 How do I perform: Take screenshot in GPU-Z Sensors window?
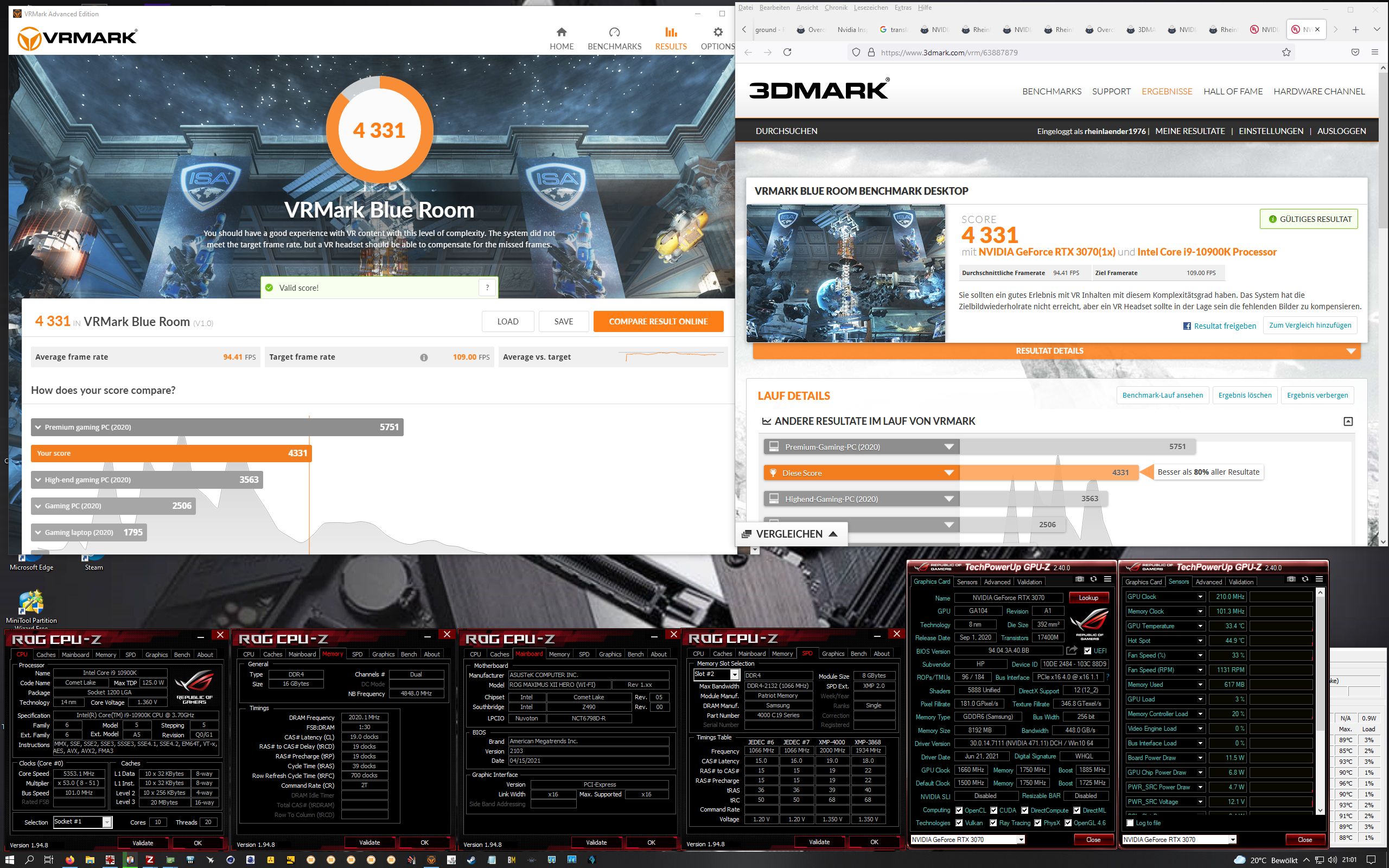point(1291,579)
